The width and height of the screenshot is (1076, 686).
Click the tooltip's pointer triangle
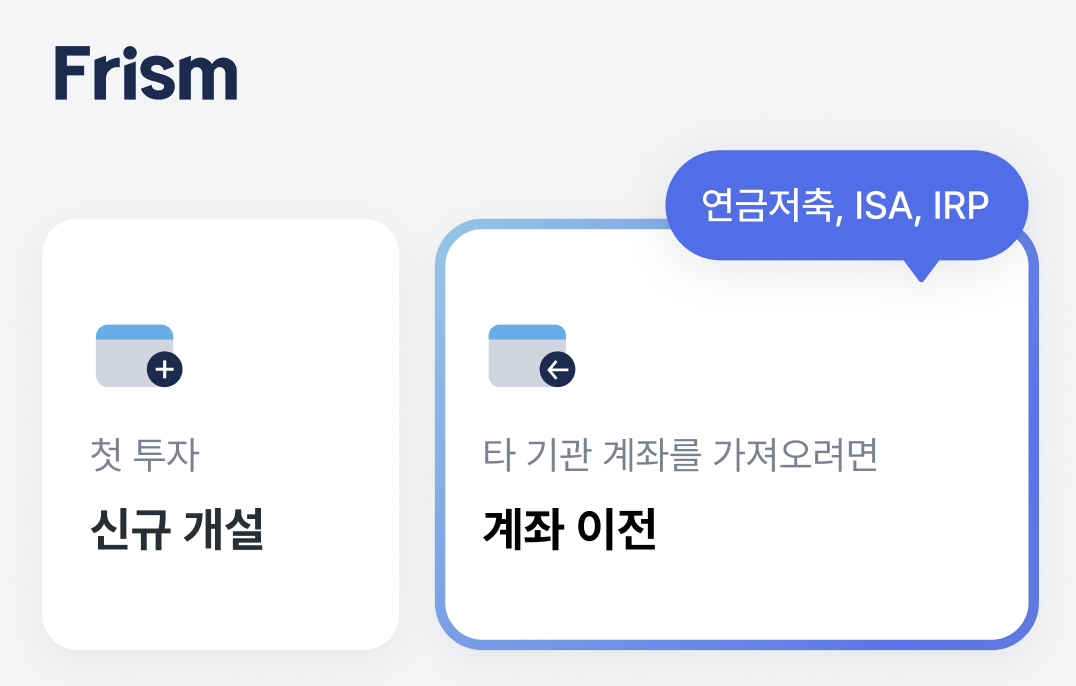point(921,271)
